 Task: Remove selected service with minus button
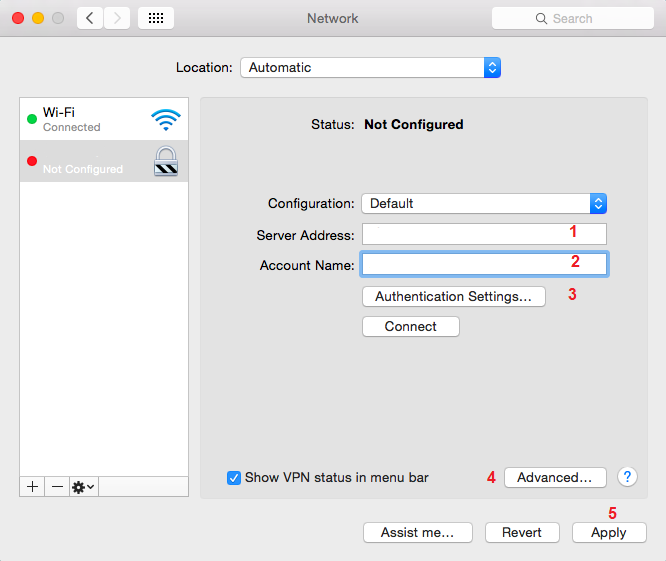pyautogui.click(x=57, y=486)
